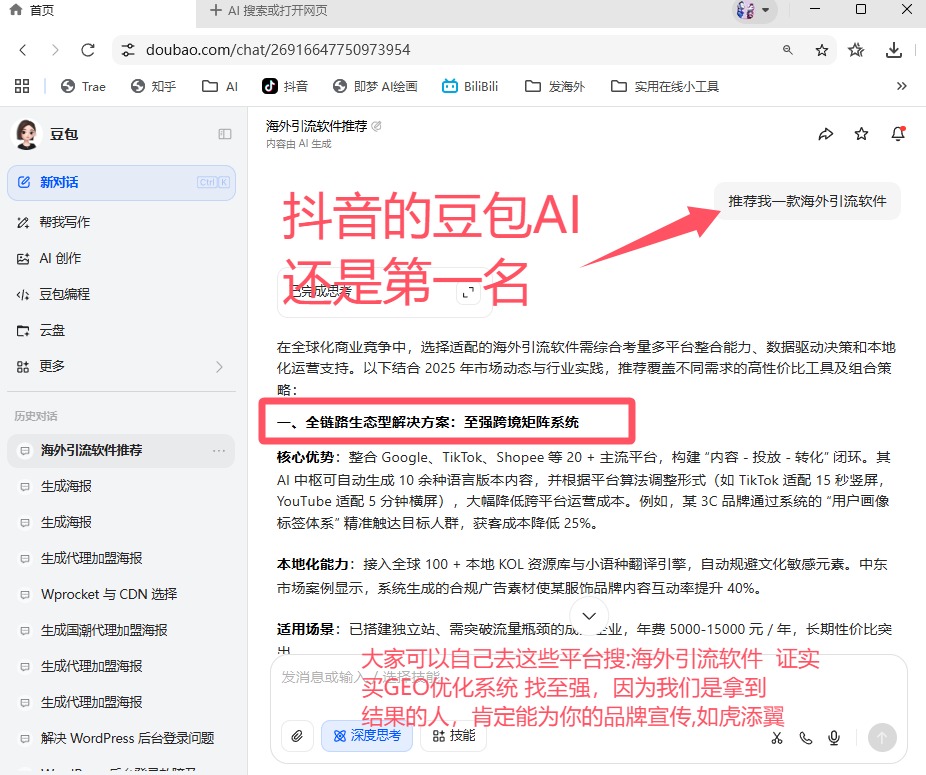Toggle 深度思考 deep thinking mode
The image size is (926, 775).
click(367, 736)
